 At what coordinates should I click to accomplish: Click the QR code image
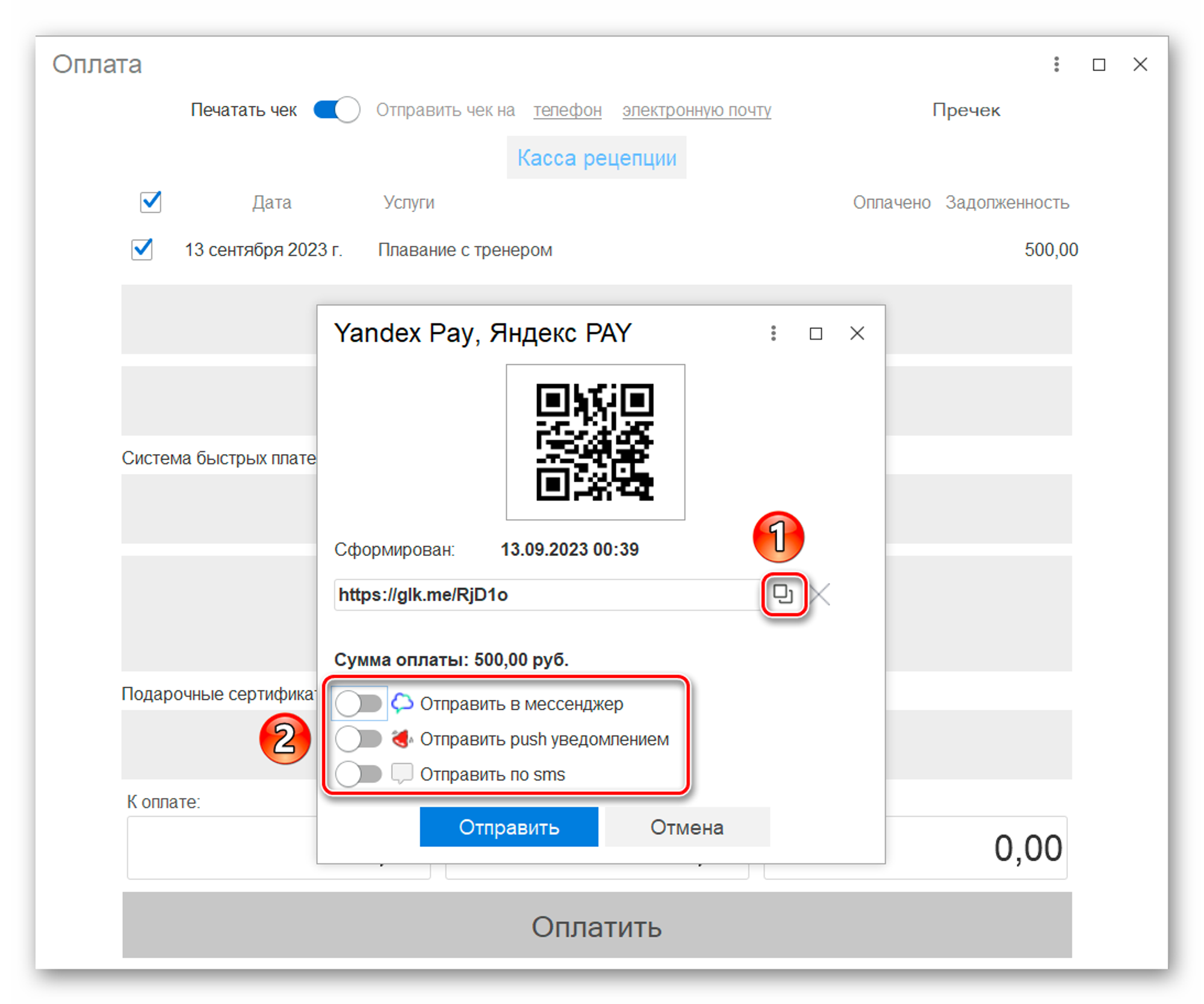click(595, 442)
